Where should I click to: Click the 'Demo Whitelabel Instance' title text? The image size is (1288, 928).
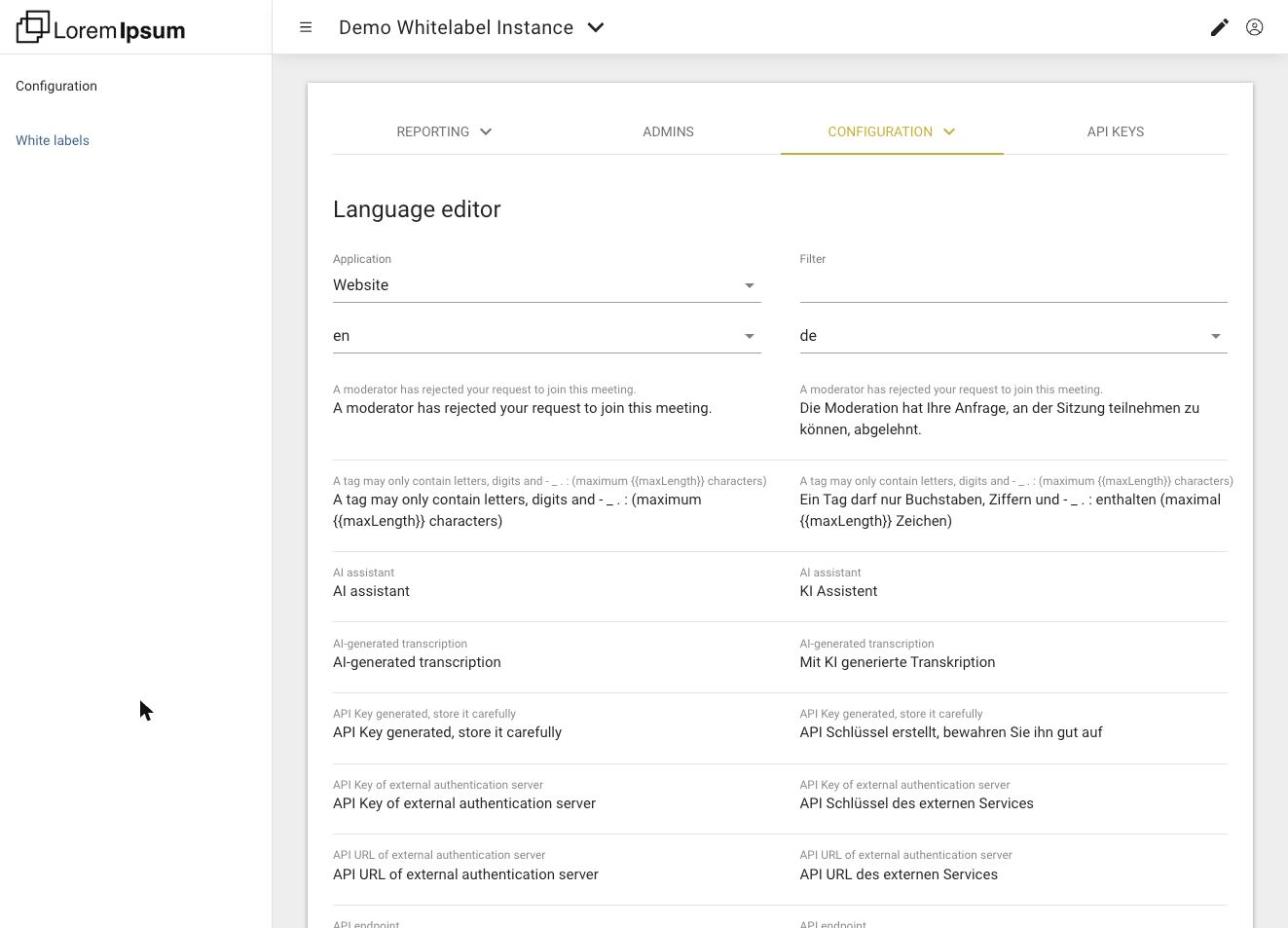pos(456,27)
